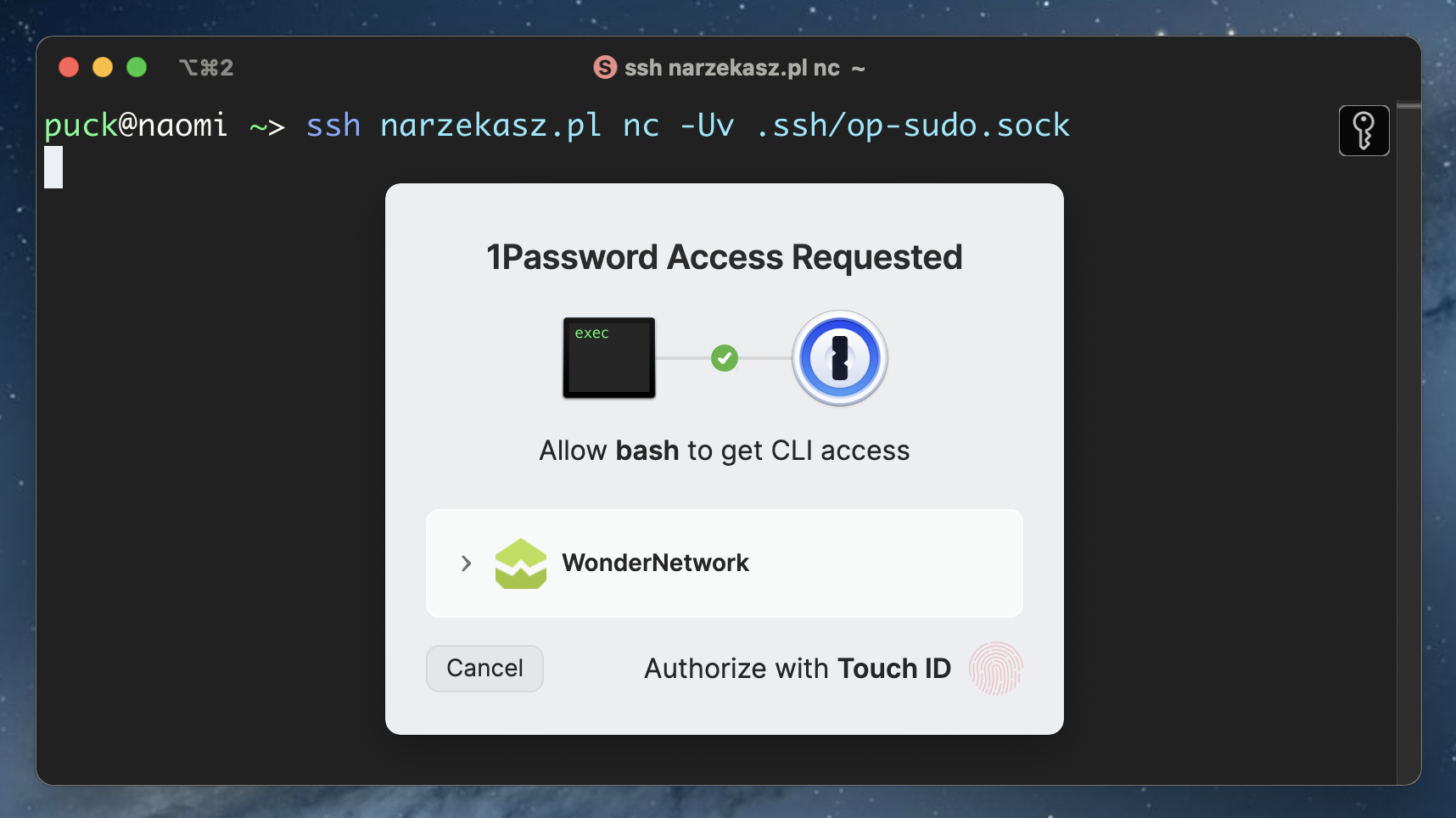The image size is (1456, 818).
Task: Click the ⌥⌘2 window shortcut label
Action: tap(206, 68)
